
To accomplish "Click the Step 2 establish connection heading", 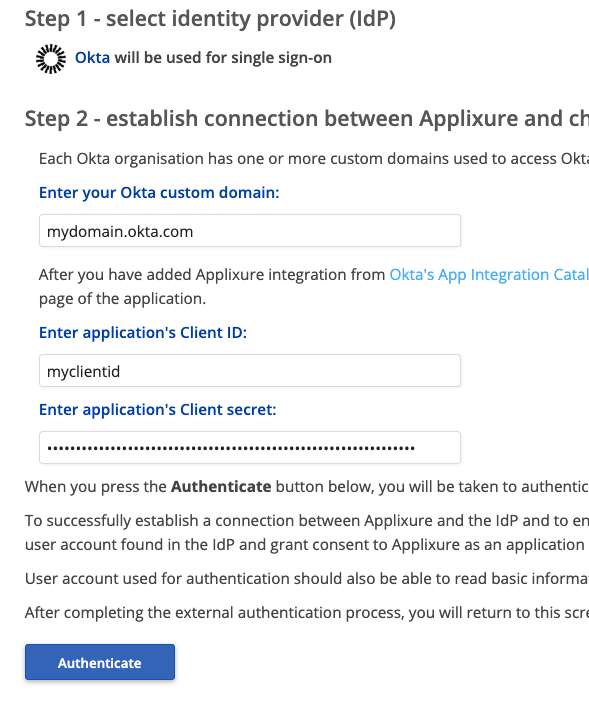I will click(x=307, y=119).
